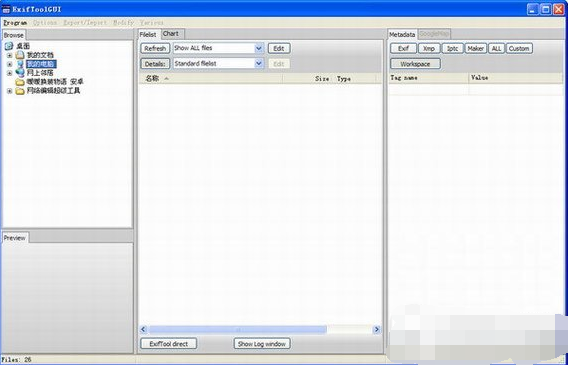Show the Exif metadata group
568x365 pixels.
[403, 49]
